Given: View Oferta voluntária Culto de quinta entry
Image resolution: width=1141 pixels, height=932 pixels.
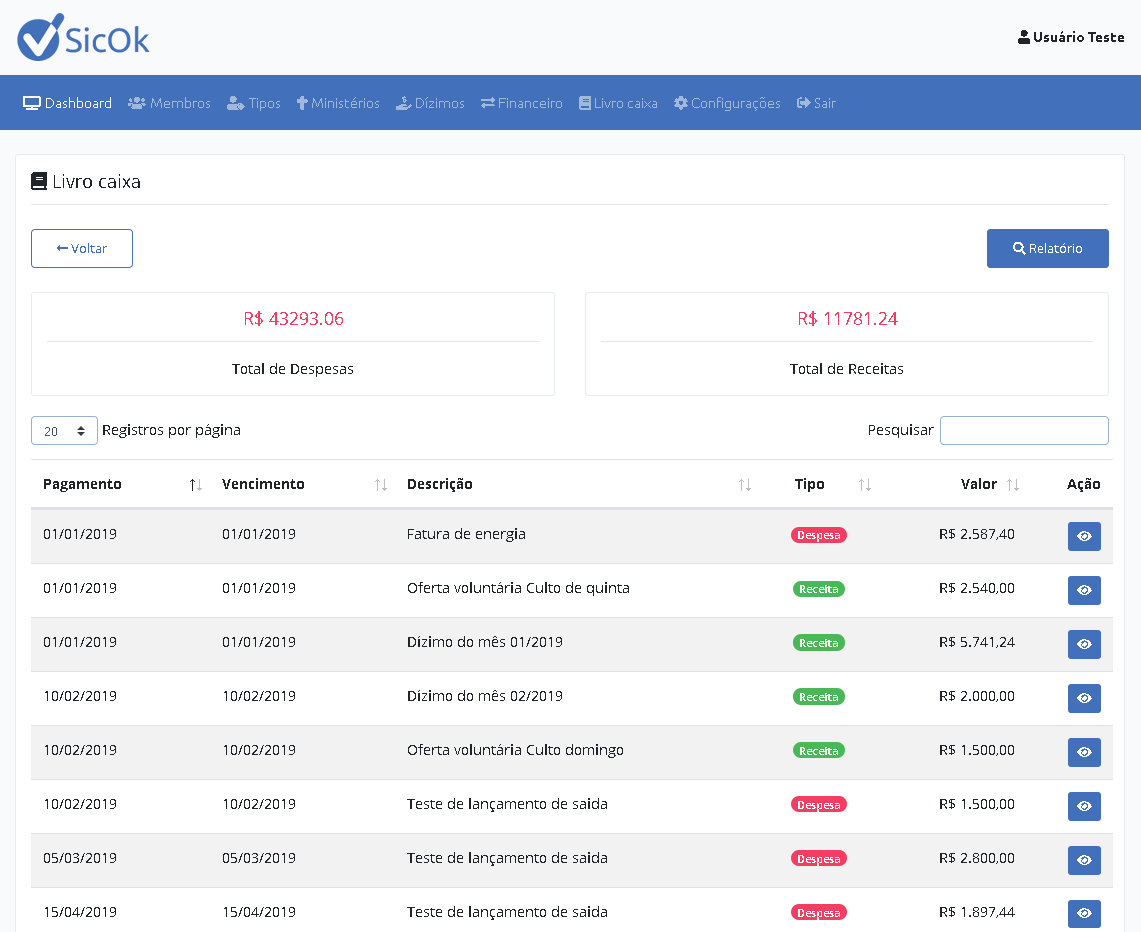Looking at the screenshot, I should [x=1084, y=590].
